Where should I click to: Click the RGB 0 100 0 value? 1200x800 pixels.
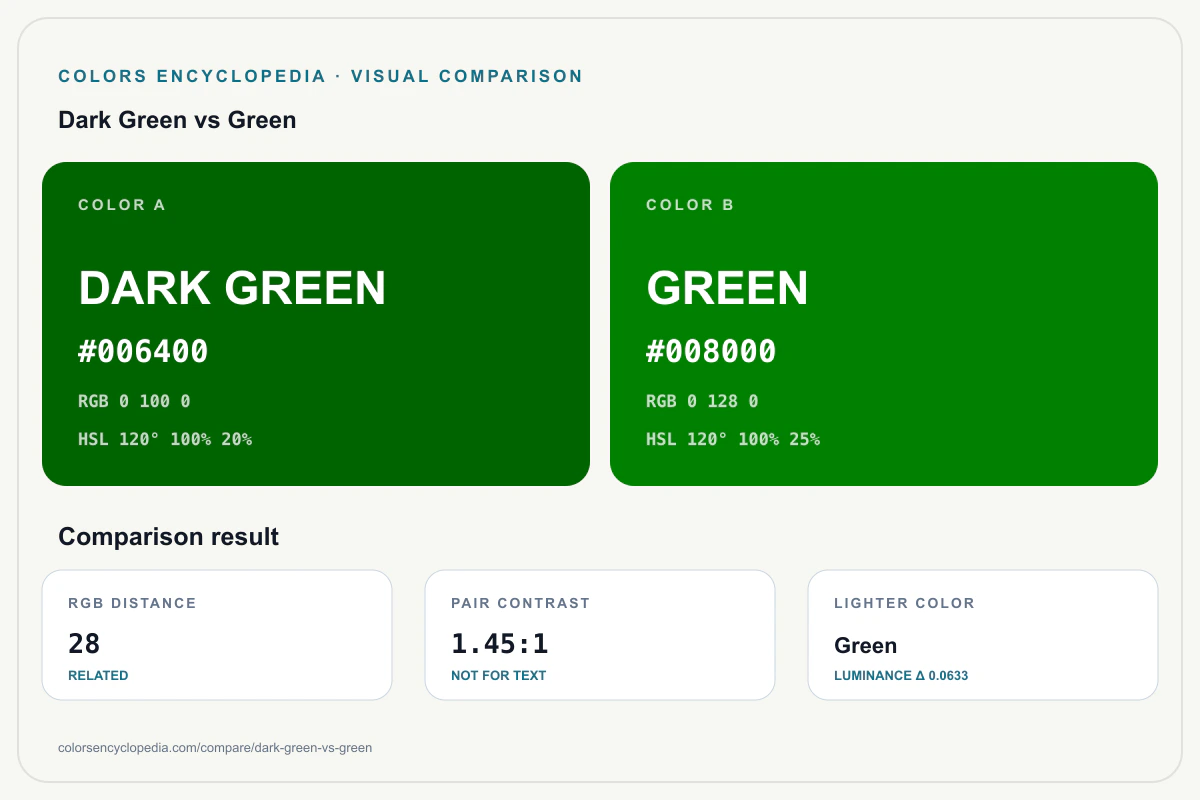point(134,401)
